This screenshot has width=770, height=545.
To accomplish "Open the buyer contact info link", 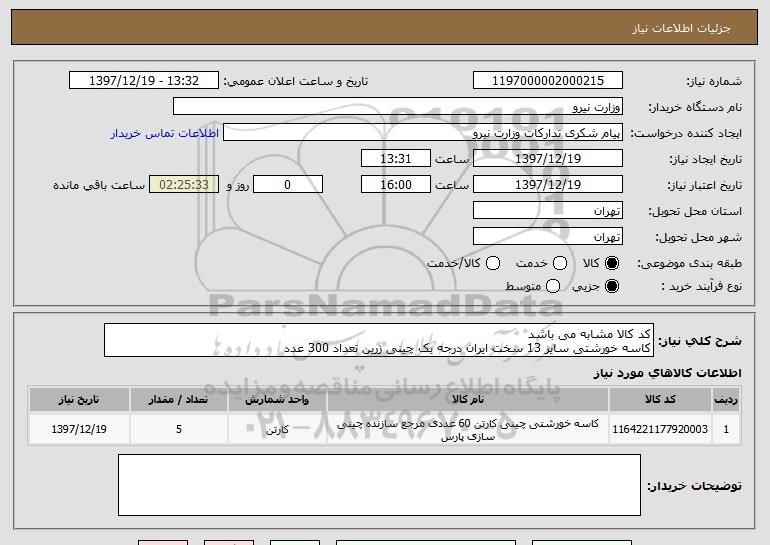I will [165, 133].
